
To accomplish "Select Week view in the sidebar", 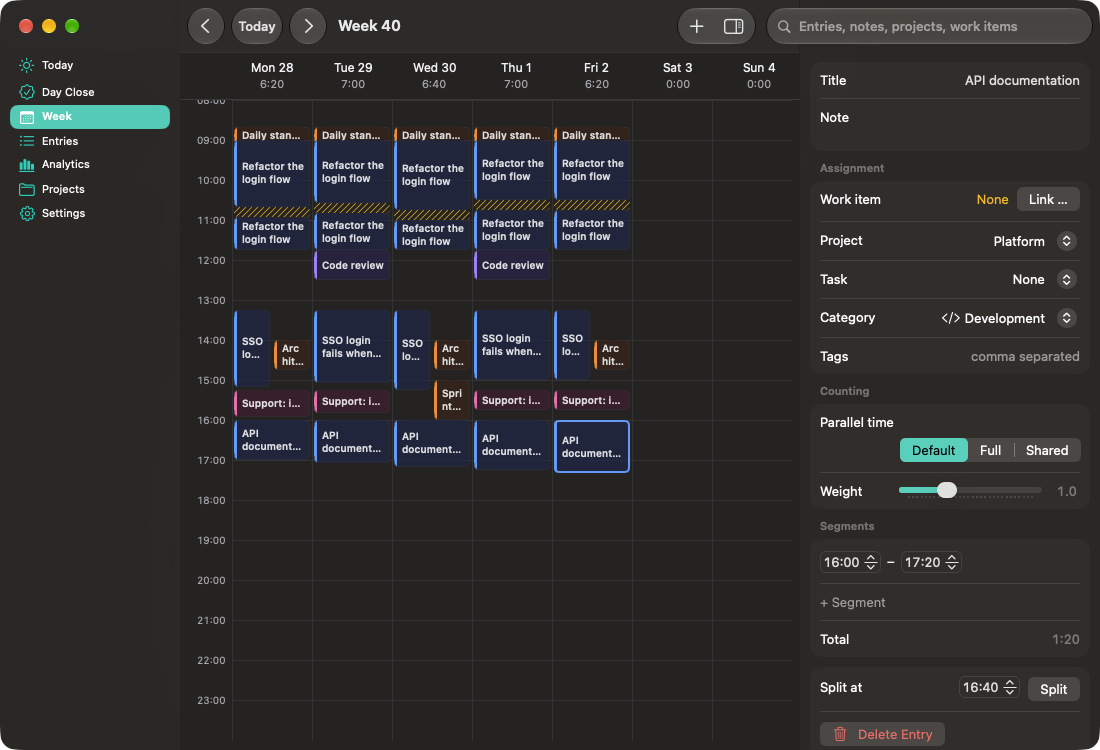I will click(90, 116).
